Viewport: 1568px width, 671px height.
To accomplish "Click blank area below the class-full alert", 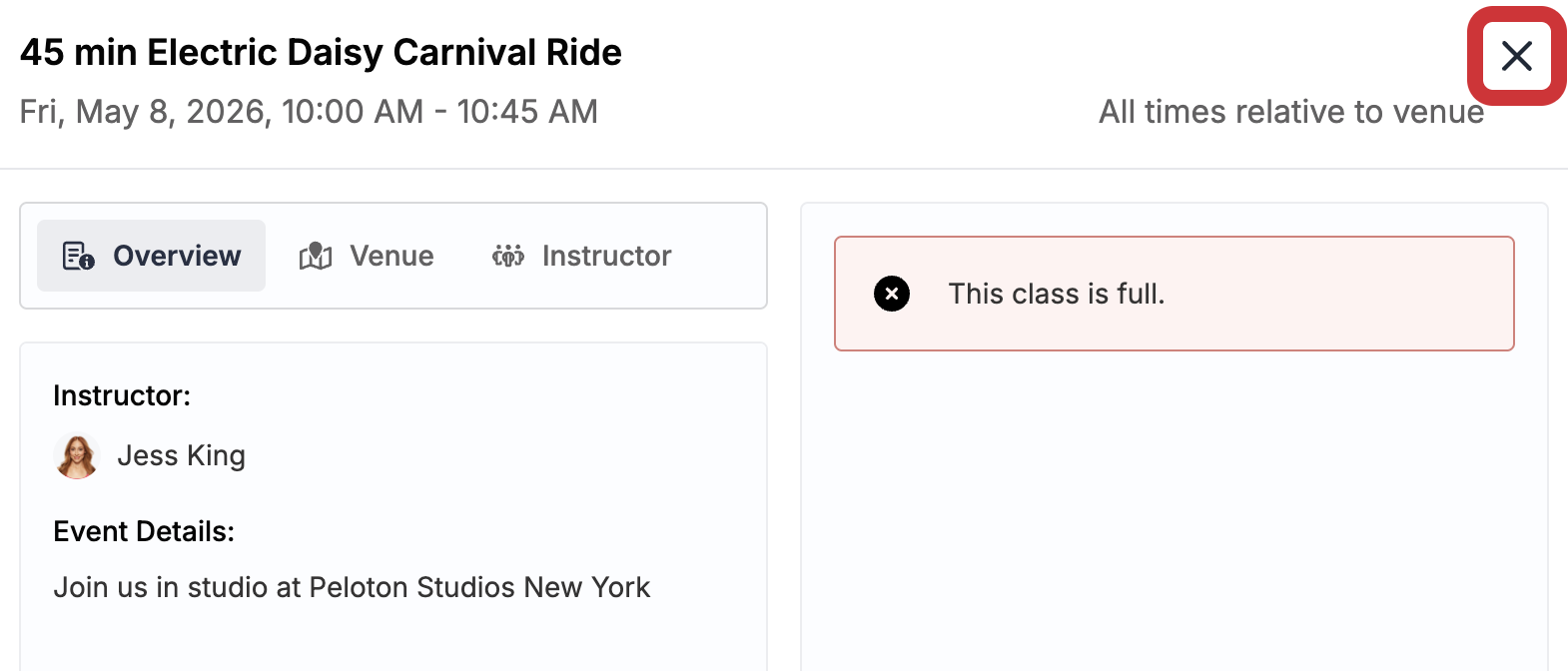I will (x=1174, y=499).
